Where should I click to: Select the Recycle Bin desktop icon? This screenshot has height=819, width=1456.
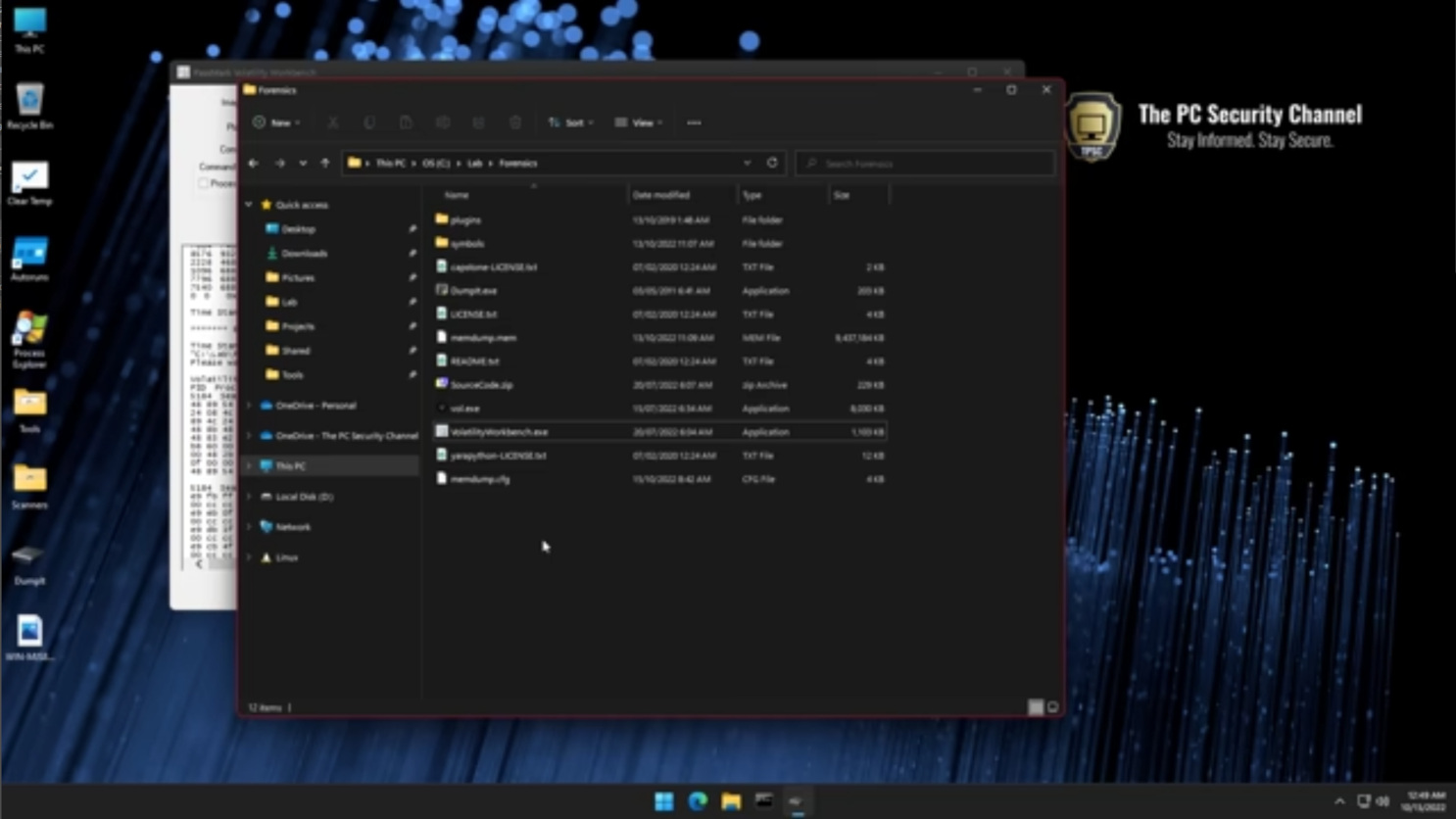point(29,107)
